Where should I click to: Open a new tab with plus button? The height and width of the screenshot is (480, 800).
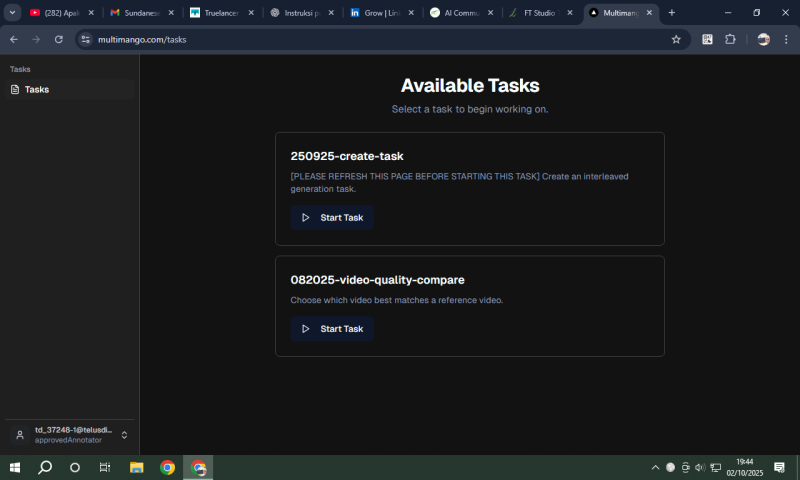tap(671, 13)
